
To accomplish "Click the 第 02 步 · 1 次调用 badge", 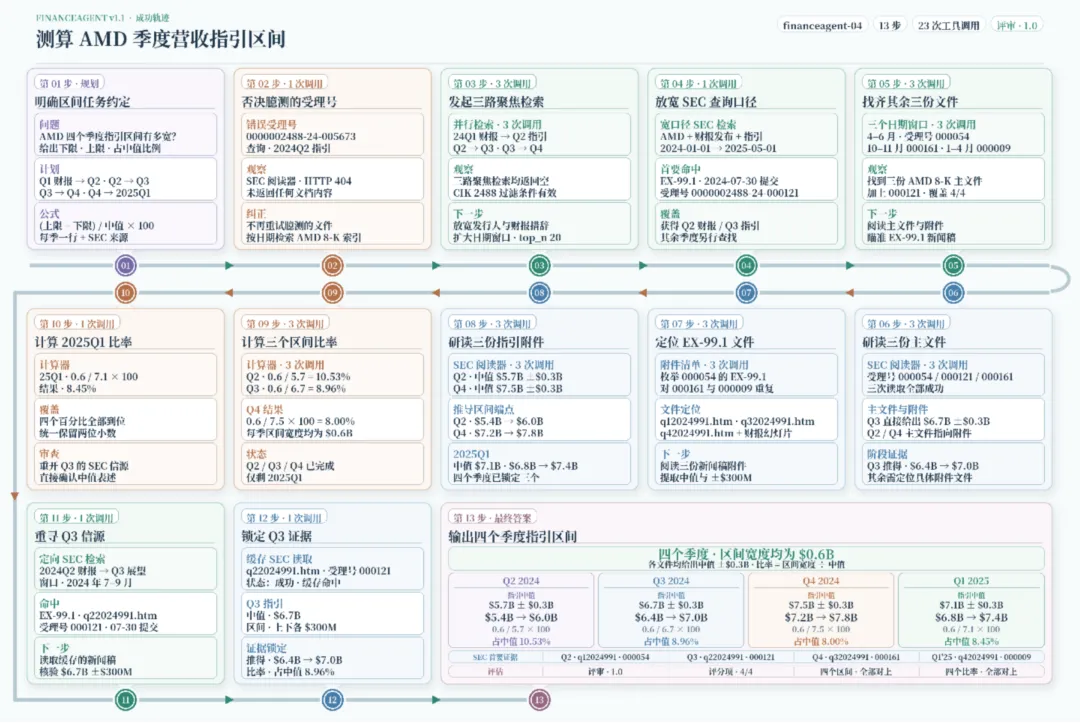I will (x=284, y=83).
